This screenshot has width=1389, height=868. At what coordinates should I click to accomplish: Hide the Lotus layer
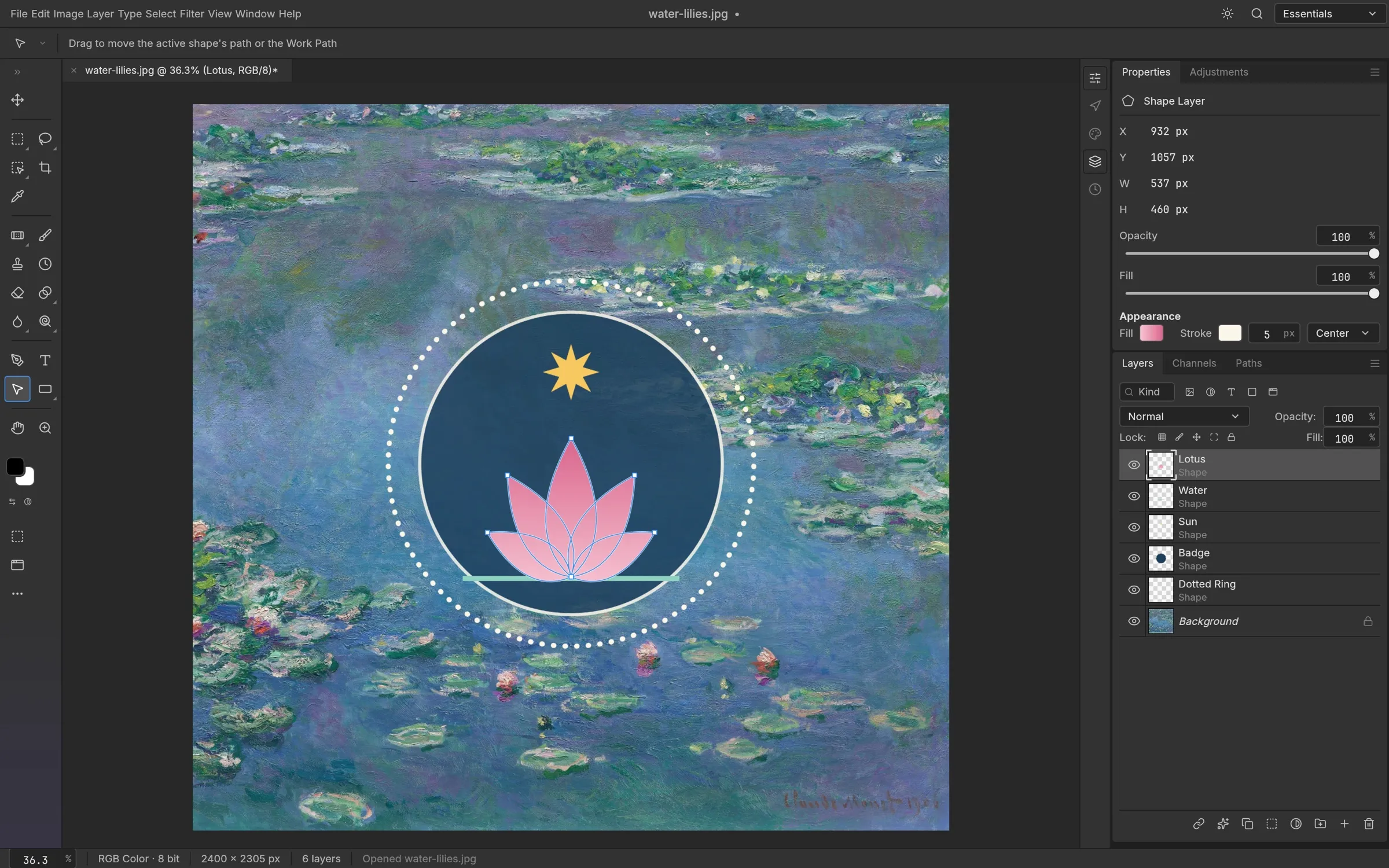point(1134,465)
